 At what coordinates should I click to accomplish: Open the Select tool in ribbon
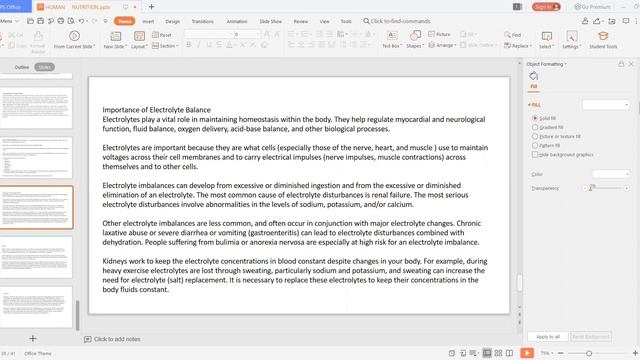point(547,40)
